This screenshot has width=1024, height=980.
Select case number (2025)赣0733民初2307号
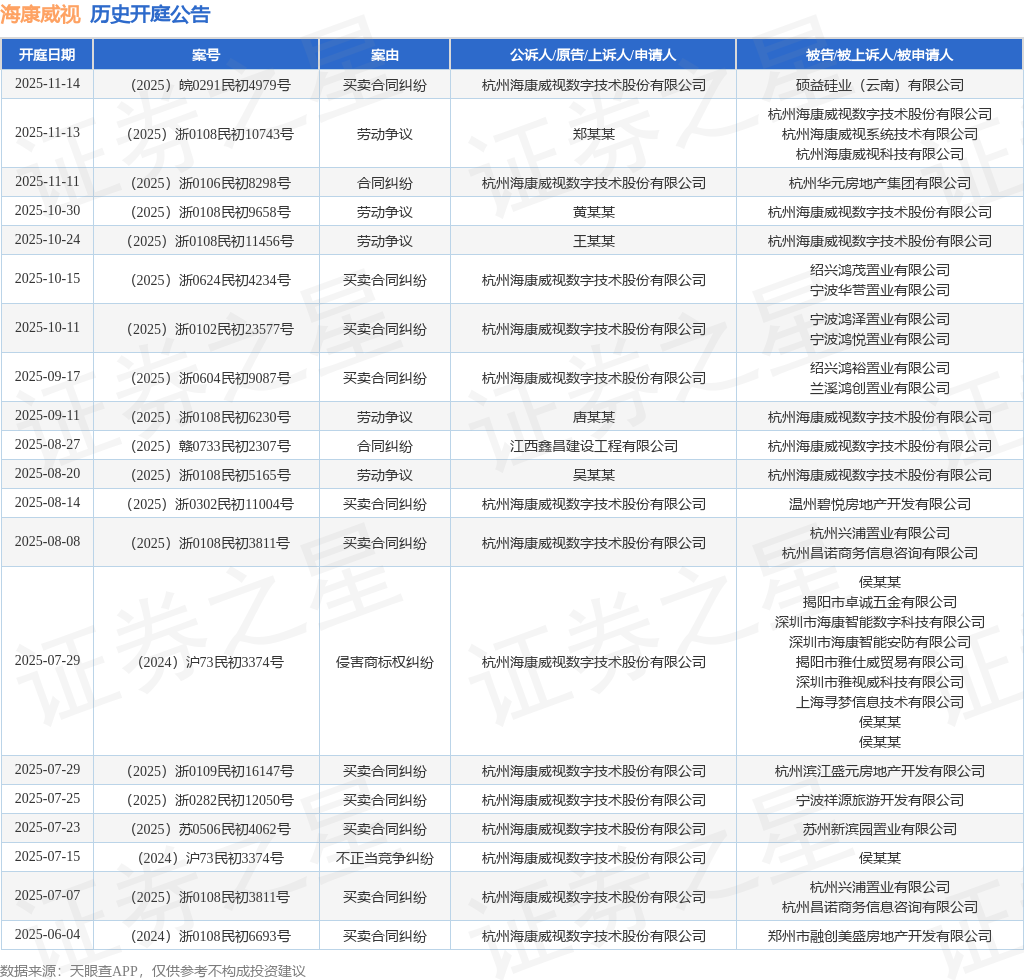210,446
